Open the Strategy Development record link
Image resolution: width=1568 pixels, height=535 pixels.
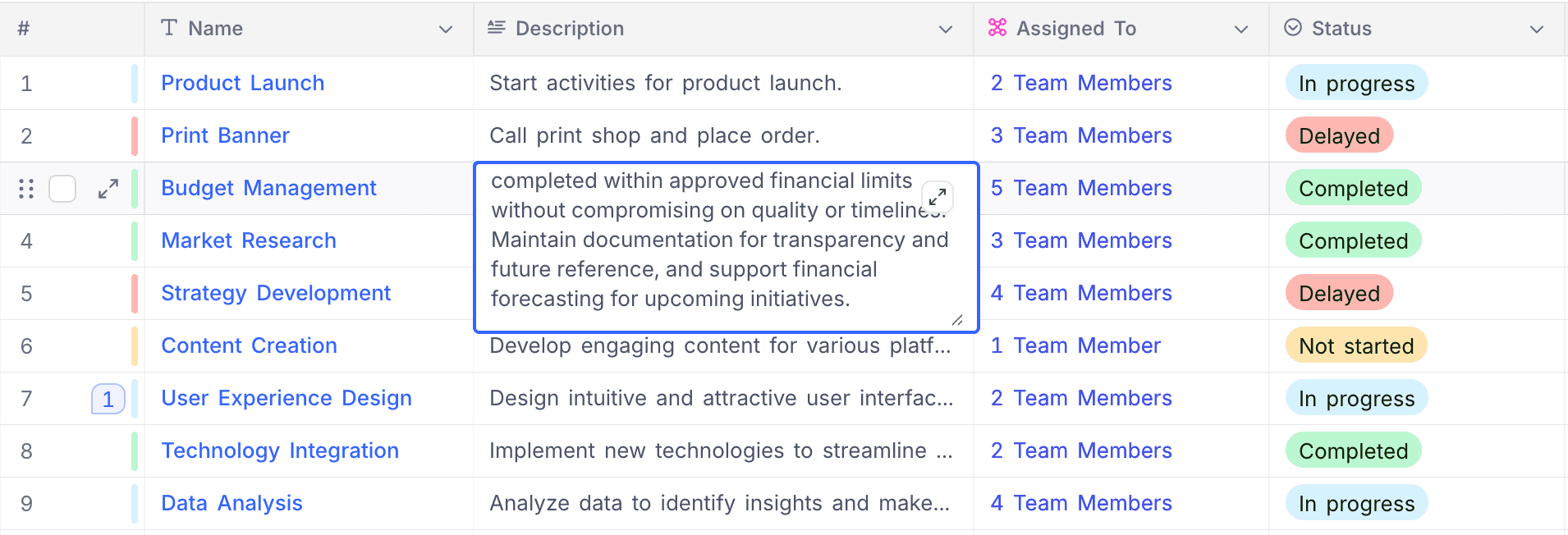(276, 293)
